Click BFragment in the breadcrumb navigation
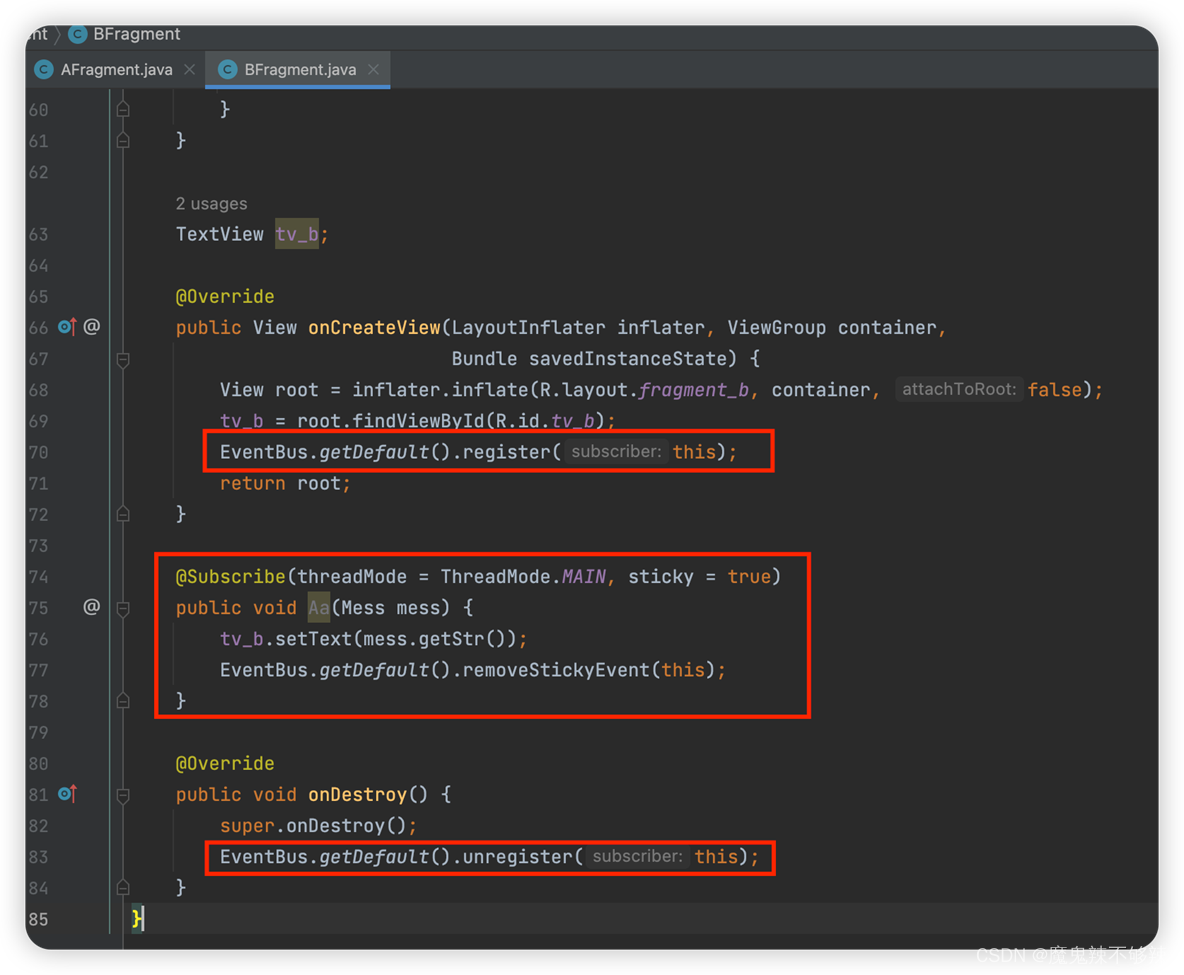The width and height of the screenshot is (1184, 975). pos(136,33)
